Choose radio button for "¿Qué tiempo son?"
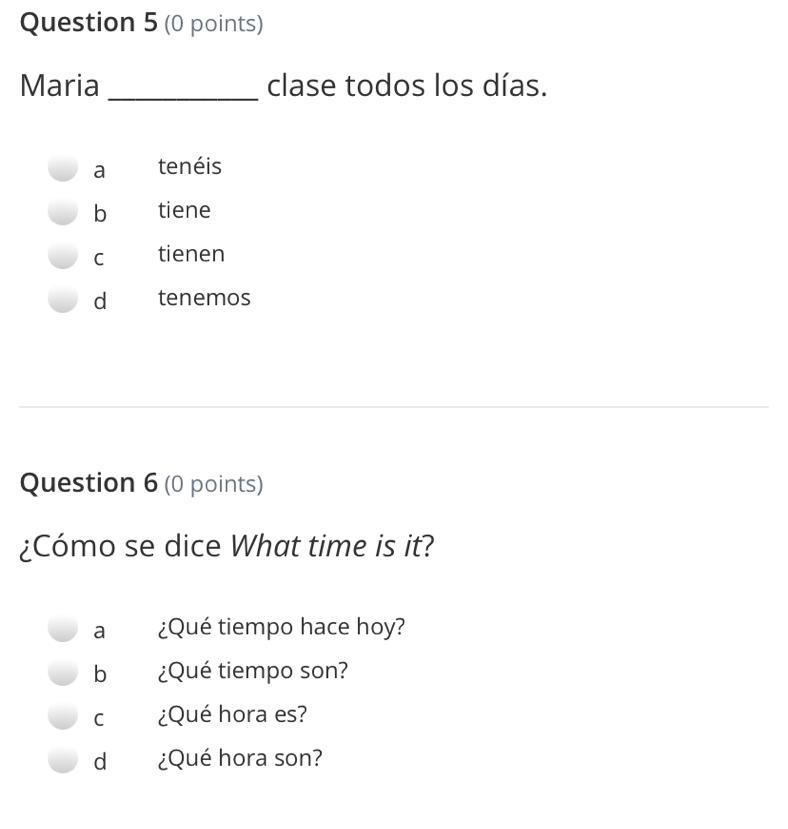The image size is (788, 829). [63, 672]
